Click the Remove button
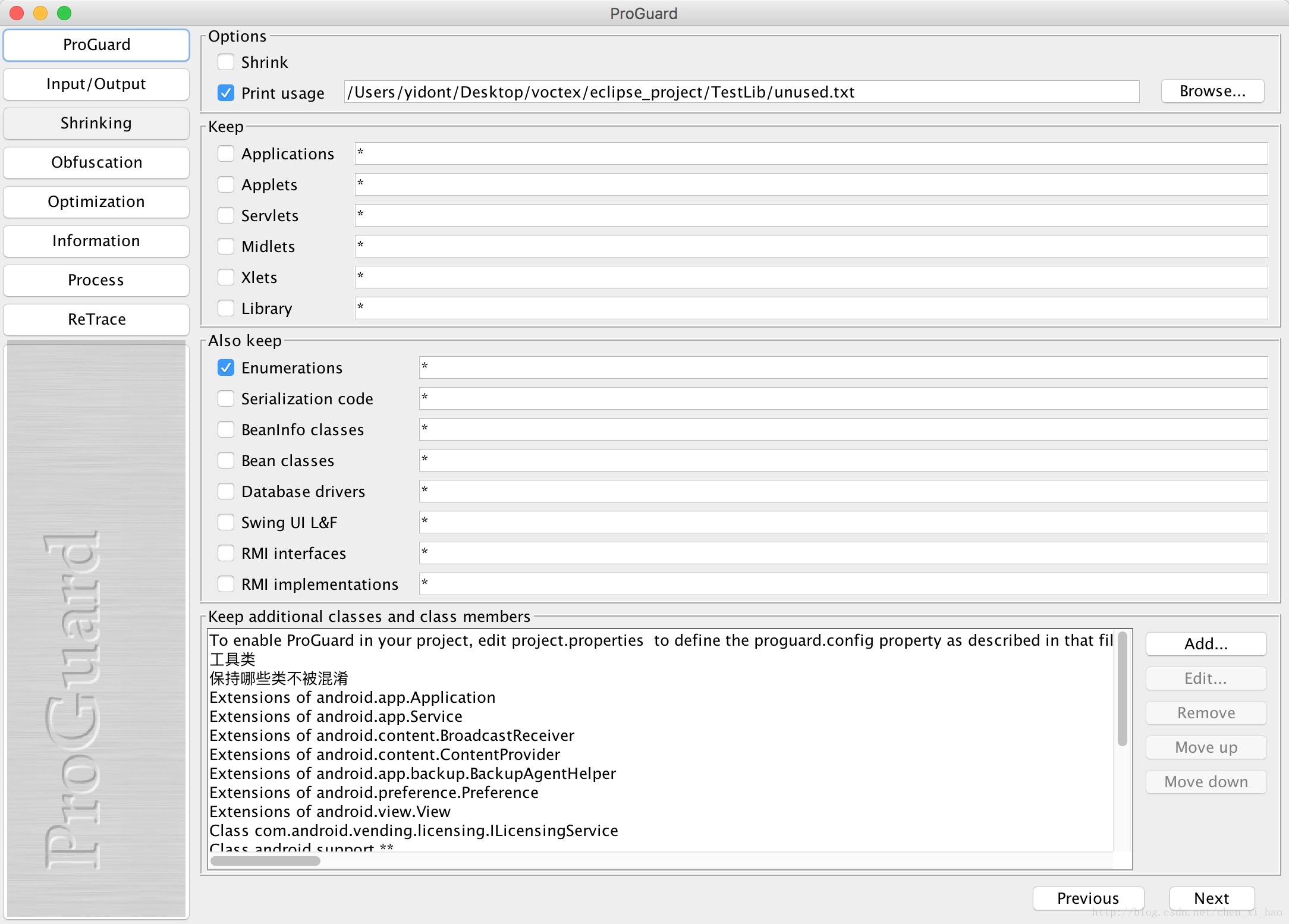This screenshot has height=924, width=1289. point(1206,713)
